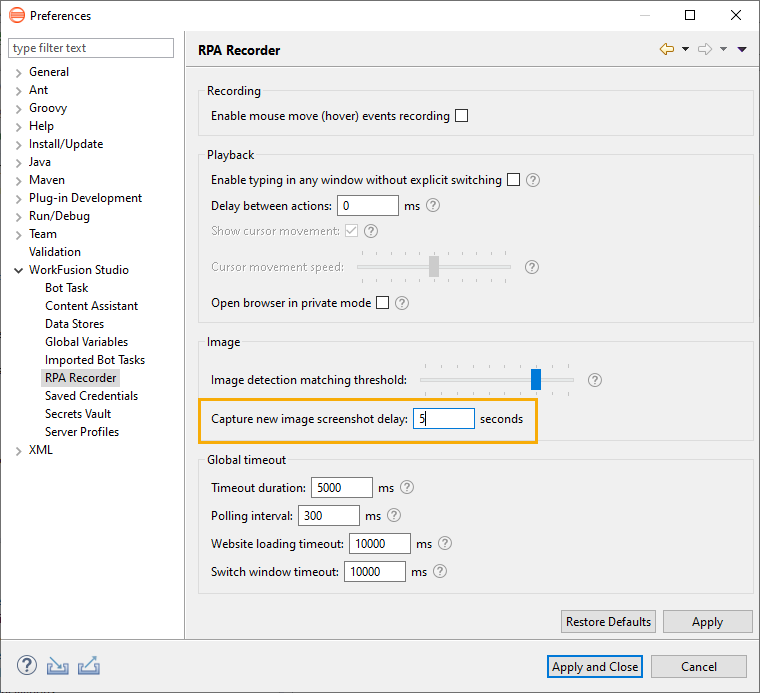Click the Polling interval field
Viewport: 760px width, 693px height.
point(329,515)
